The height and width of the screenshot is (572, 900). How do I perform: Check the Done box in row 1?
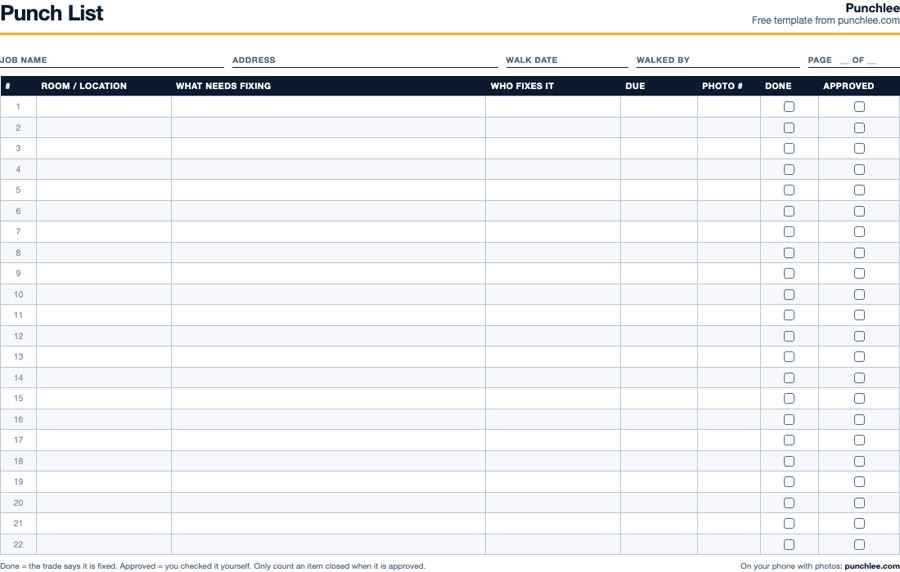coord(789,107)
